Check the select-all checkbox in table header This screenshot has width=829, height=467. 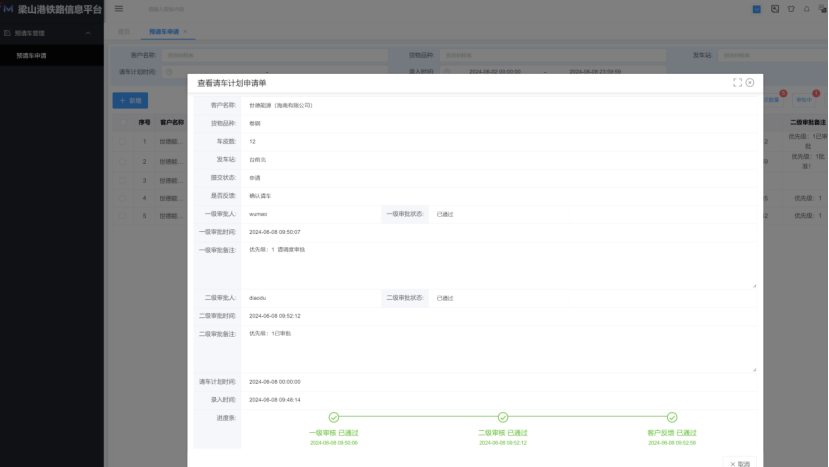124,122
